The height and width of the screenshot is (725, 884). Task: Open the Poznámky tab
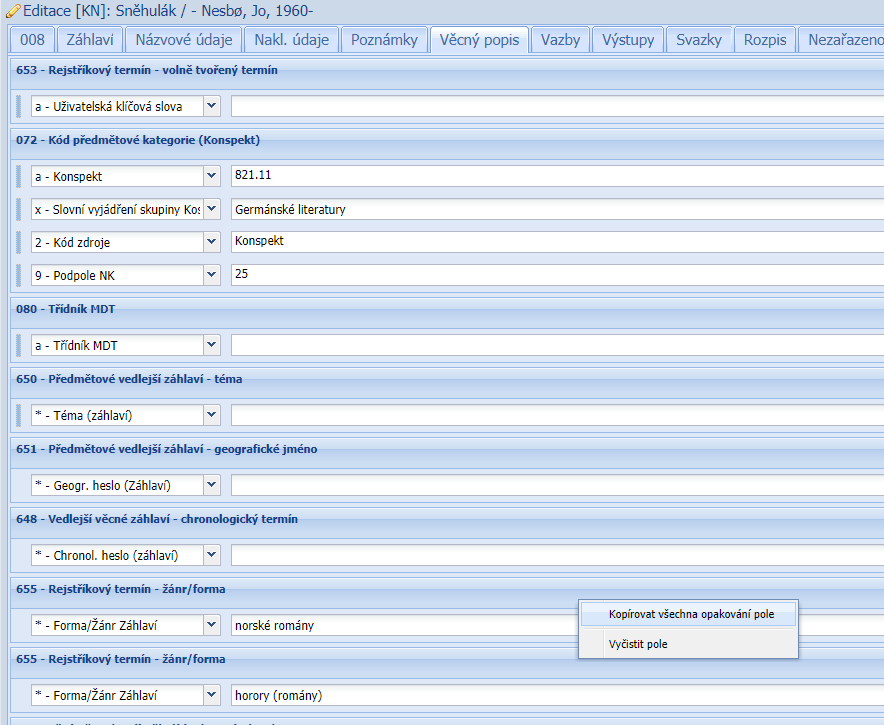385,40
